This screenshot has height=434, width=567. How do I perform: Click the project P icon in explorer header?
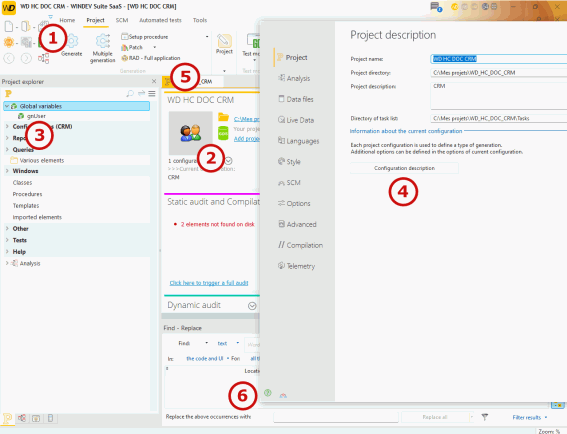click(8, 94)
